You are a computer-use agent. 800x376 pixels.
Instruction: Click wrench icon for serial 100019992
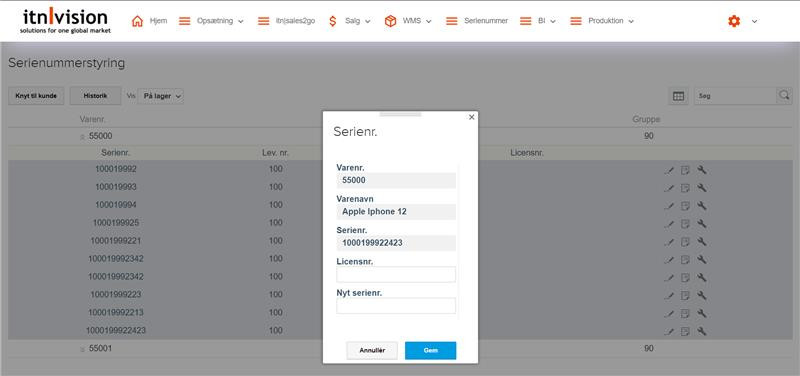702,169
